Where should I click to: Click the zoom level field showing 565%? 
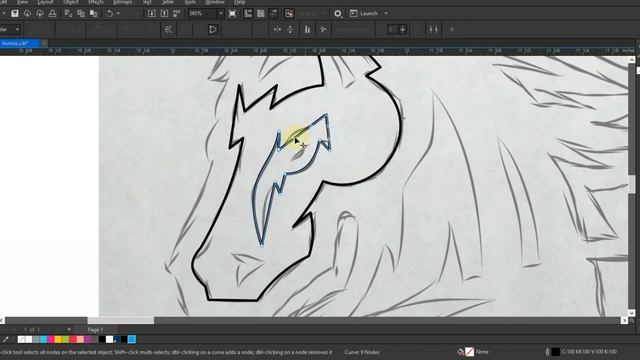coord(202,13)
